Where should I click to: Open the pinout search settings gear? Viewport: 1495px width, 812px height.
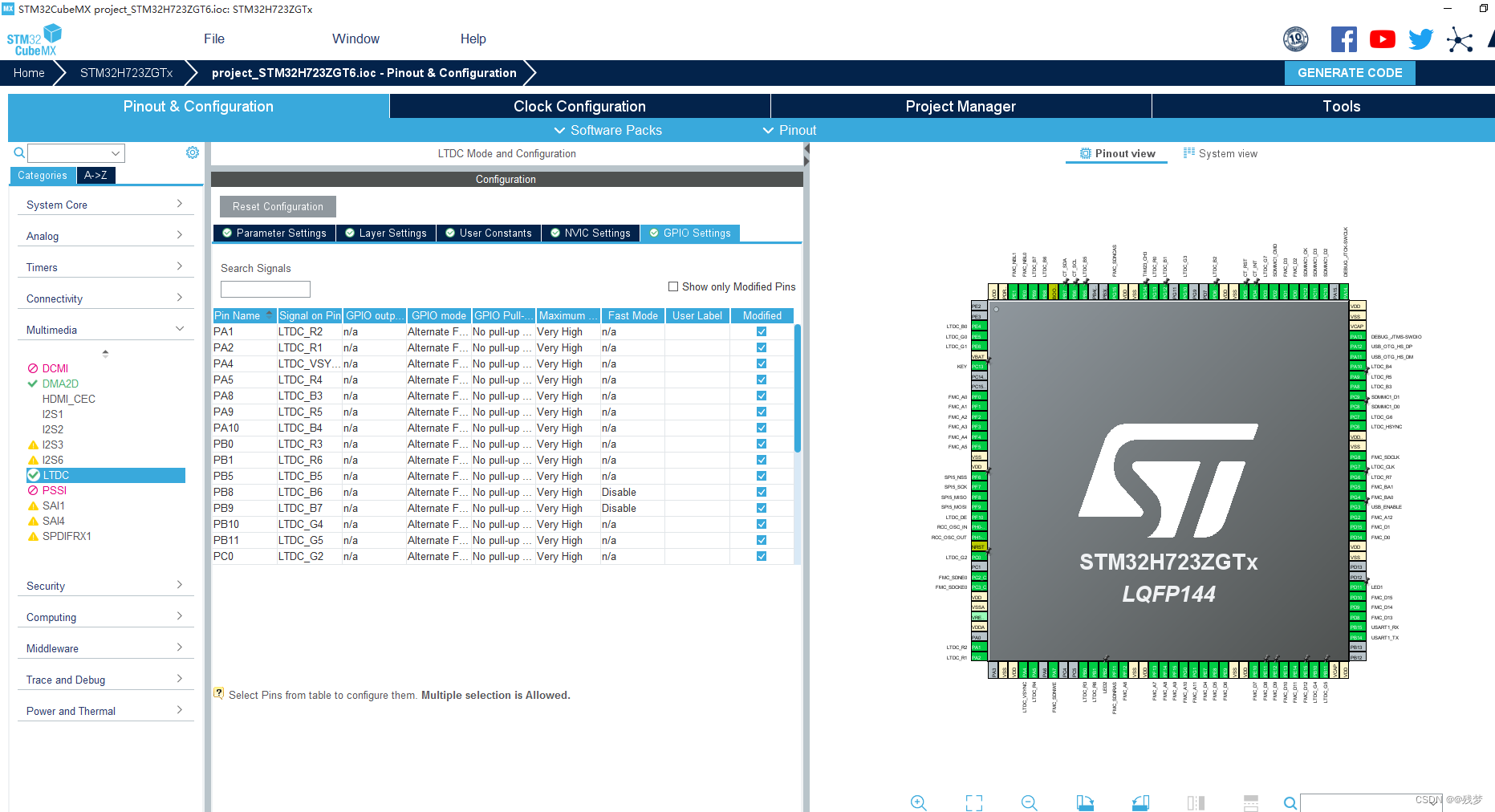coord(192,152)
